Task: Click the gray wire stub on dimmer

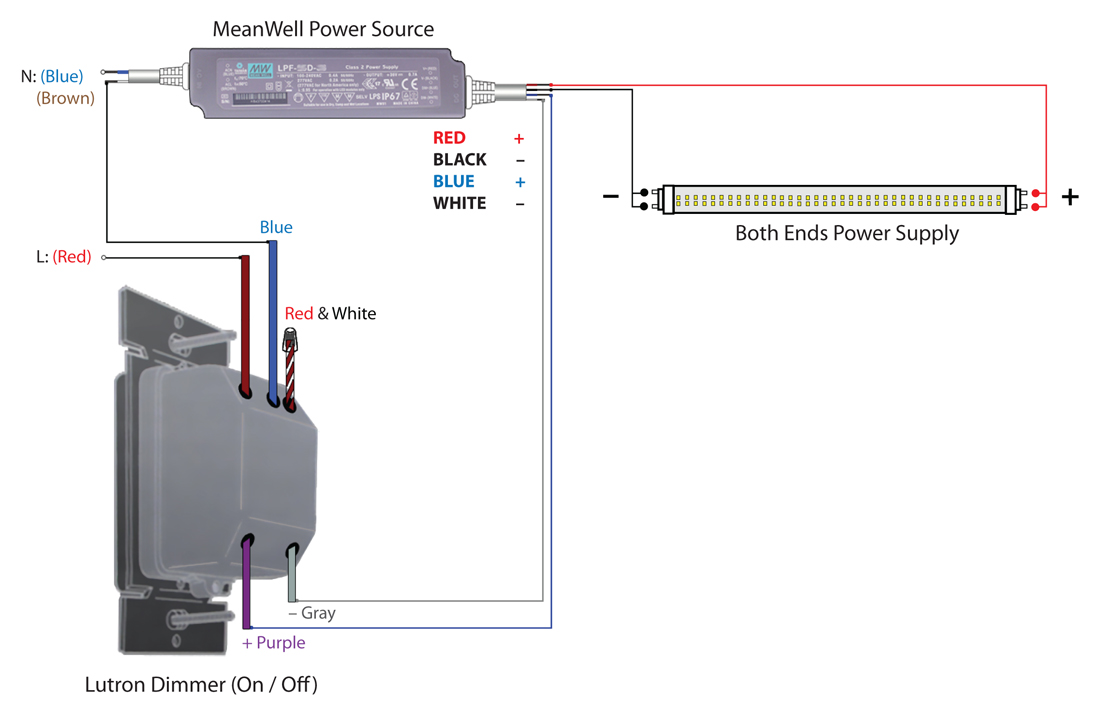Action: pos(292,574)
